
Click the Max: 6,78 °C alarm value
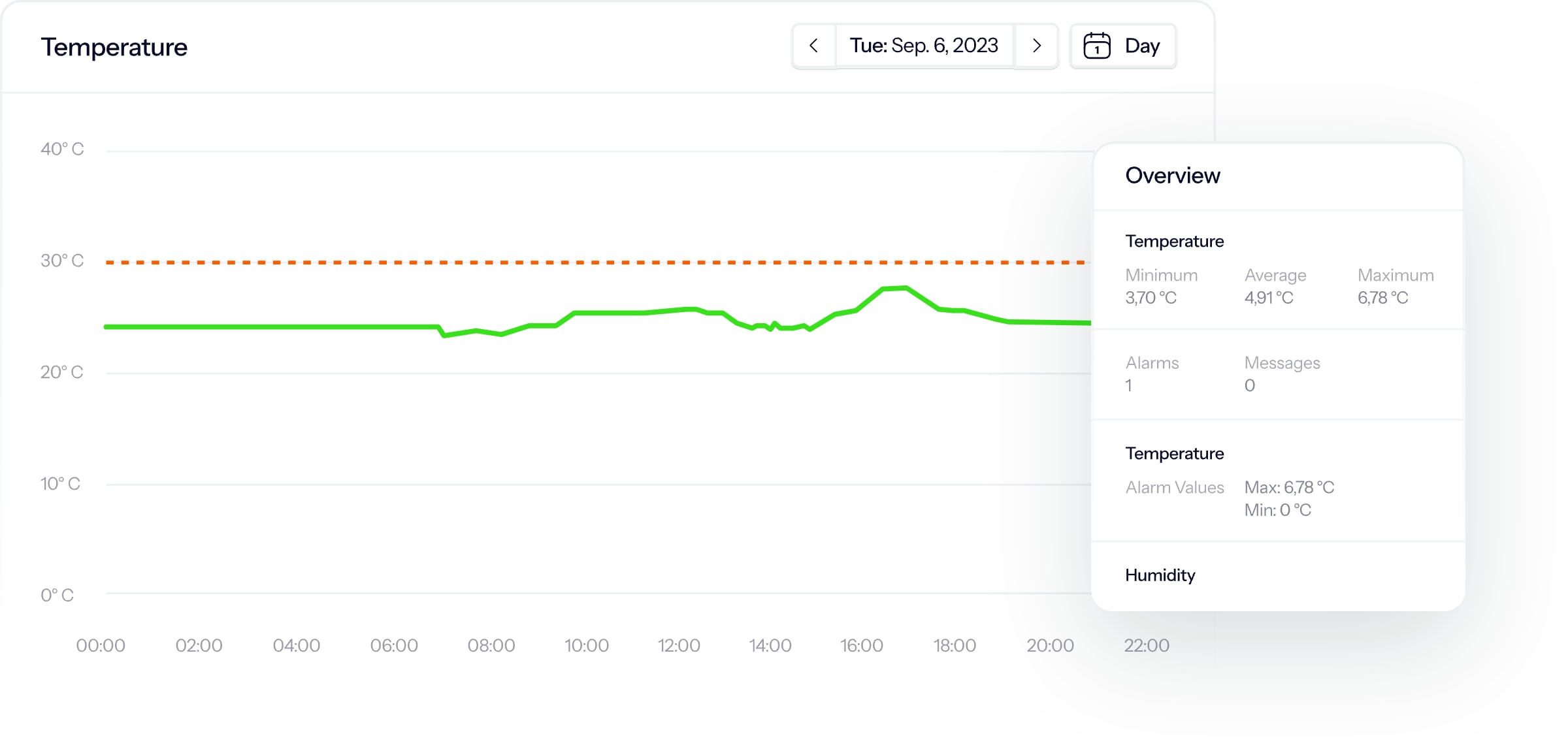coord(1288,487)
